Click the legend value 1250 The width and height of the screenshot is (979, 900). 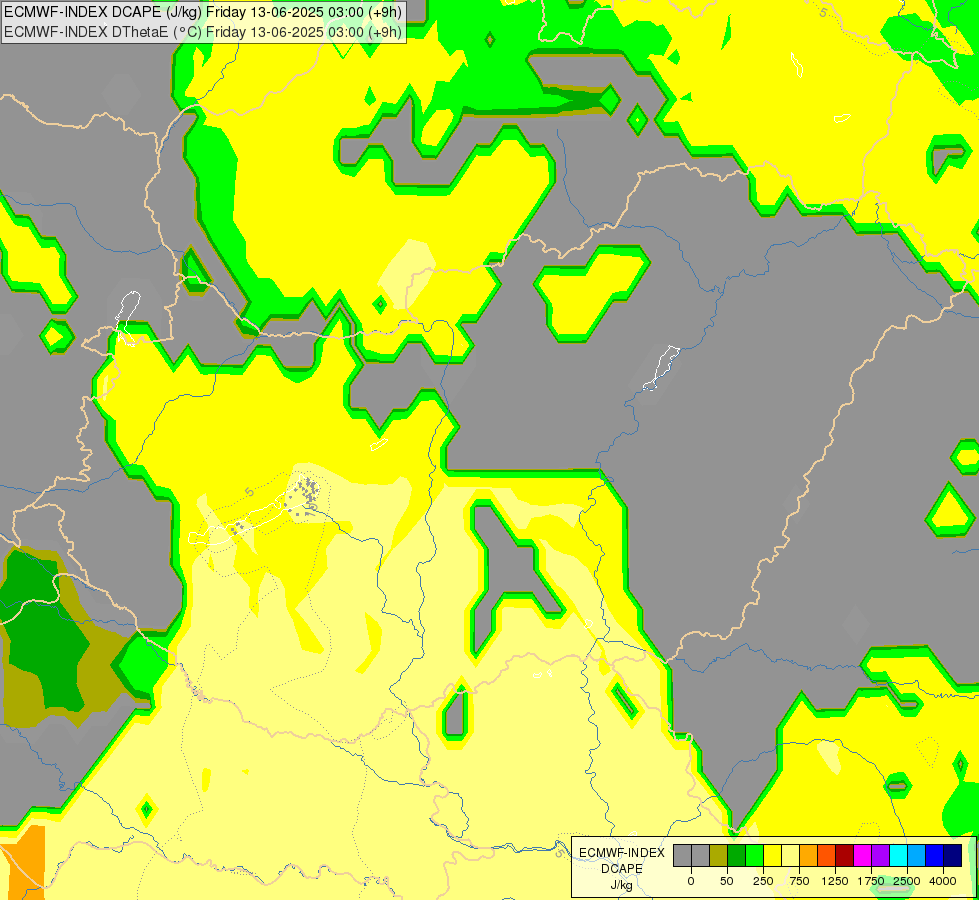[835, 881]
